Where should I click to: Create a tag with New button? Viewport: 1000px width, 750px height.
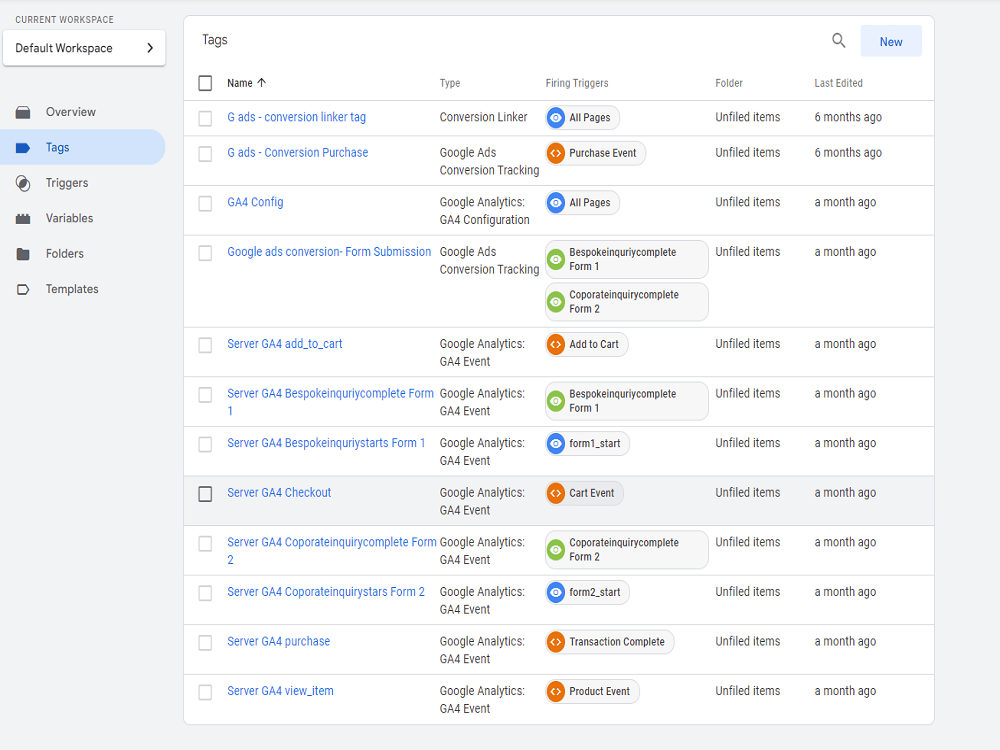[x=891, y=41]
